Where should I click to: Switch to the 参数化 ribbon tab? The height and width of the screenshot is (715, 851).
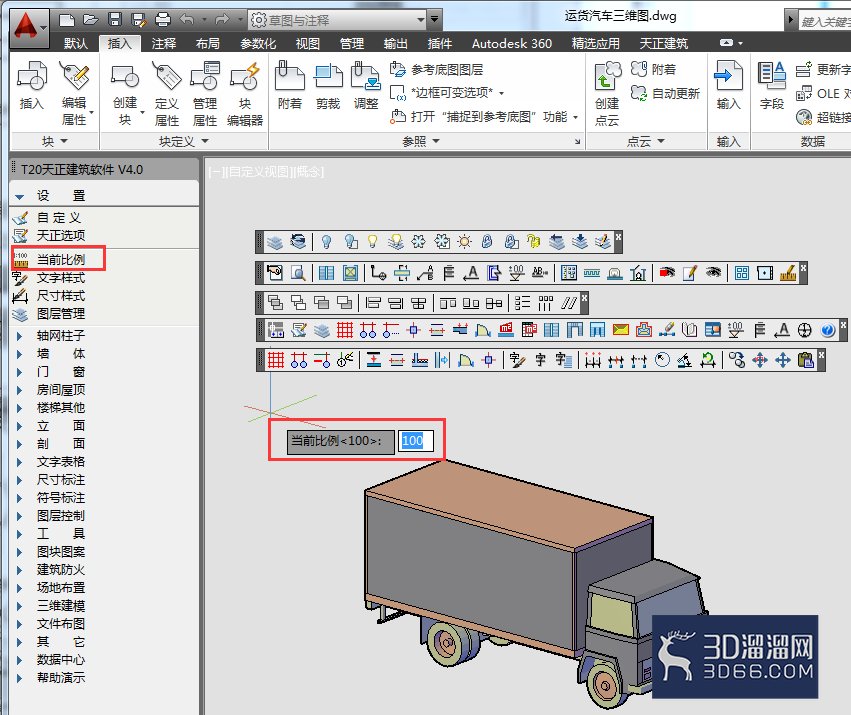coord(258,43)
